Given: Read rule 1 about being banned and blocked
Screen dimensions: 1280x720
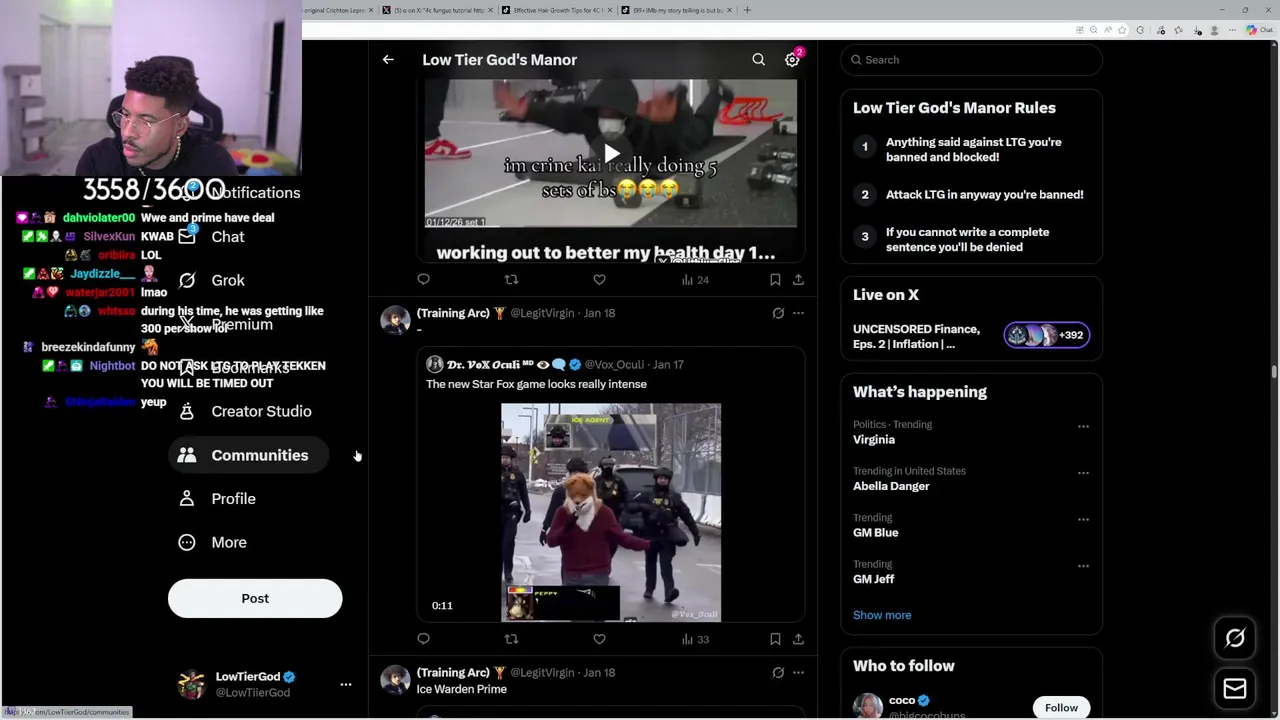Looking at the screenshot, I should tap(974, 149).
